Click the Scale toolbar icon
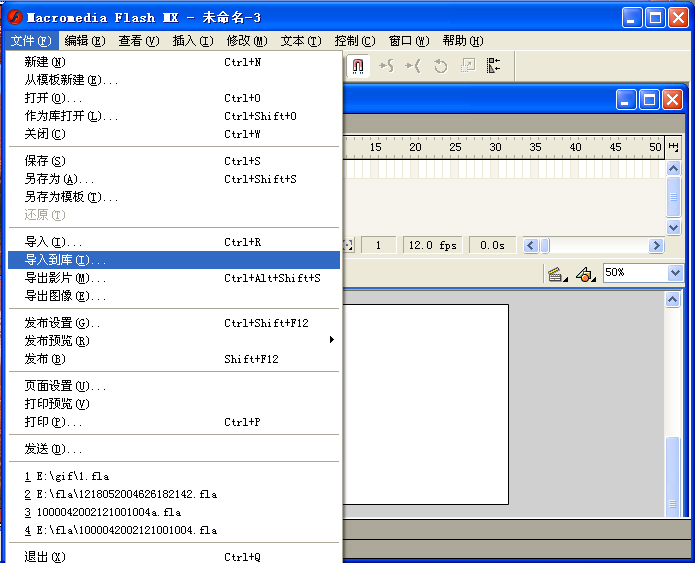 point(467,66)
